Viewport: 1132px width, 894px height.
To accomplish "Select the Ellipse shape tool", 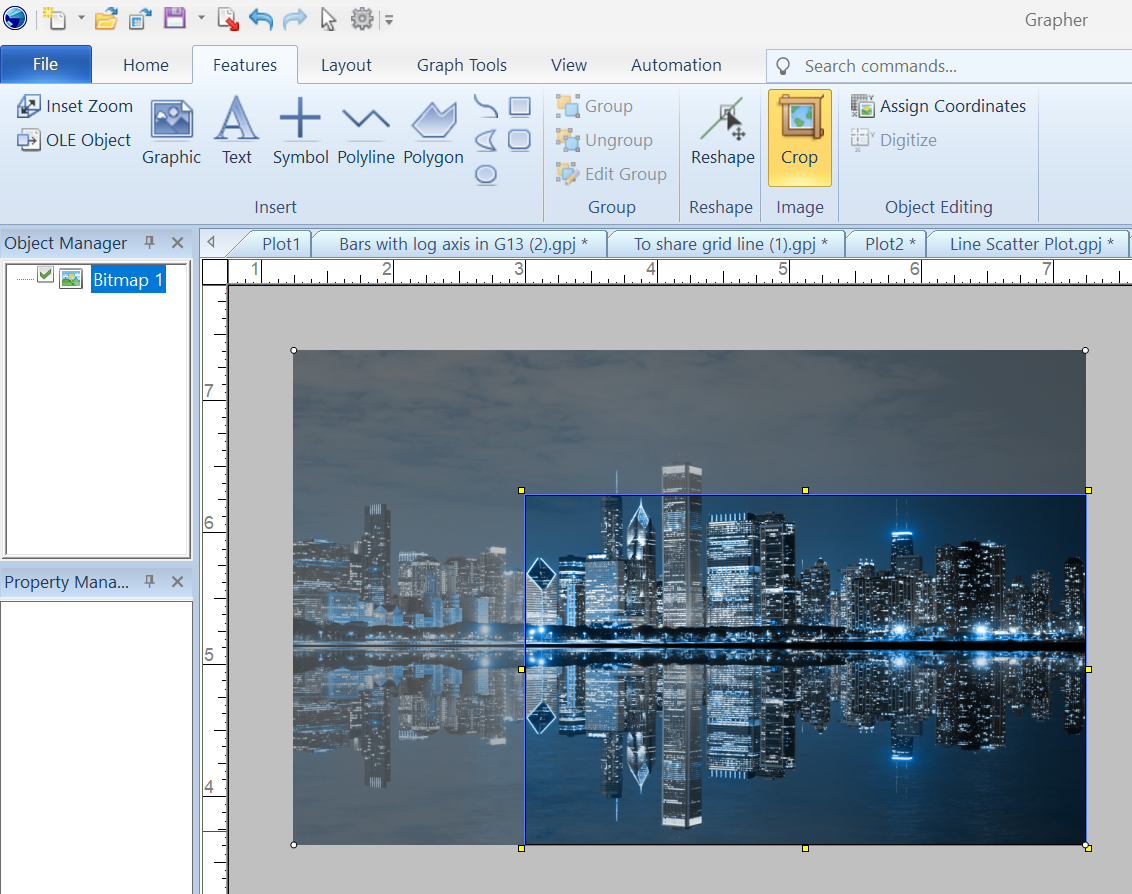I will pyautogui.click(x=485, y=173).
